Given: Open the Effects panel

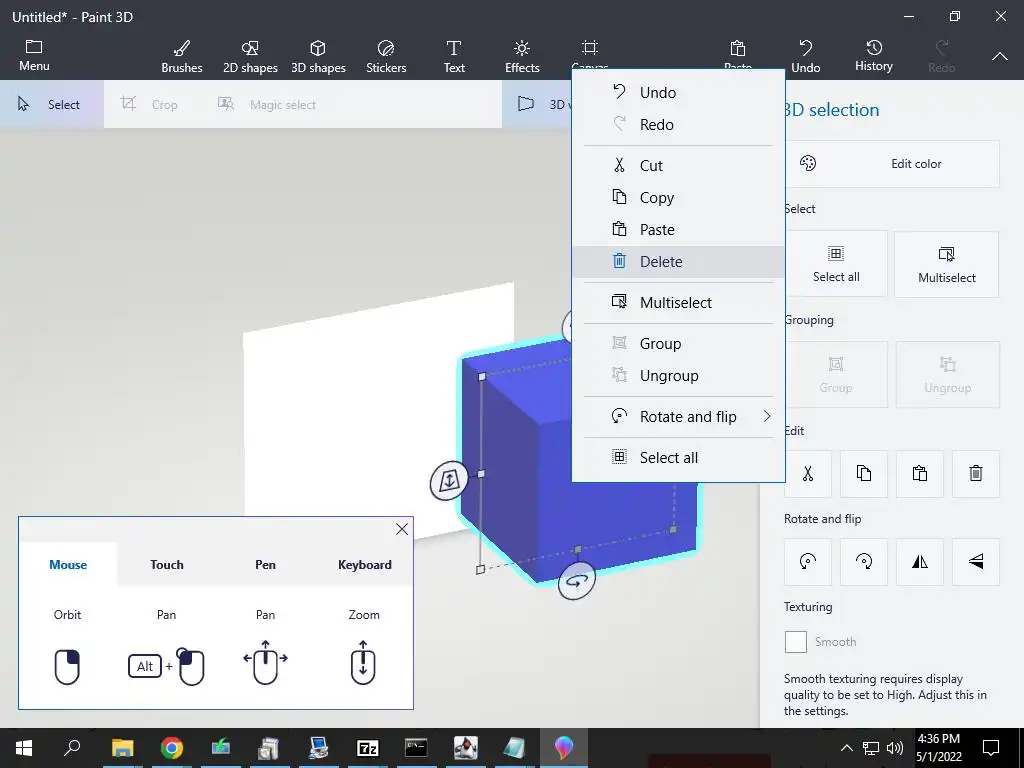Looking at the screenshot, I should click(x=522, y=56).
